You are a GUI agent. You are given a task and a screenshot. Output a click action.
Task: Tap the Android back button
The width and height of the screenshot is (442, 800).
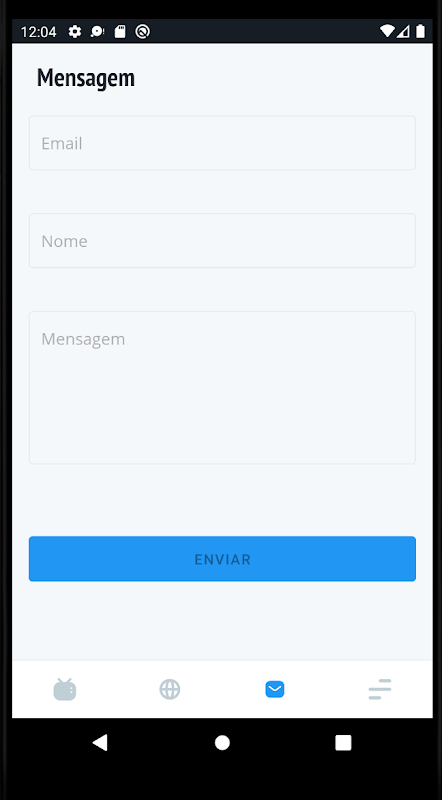click(100, 743)
